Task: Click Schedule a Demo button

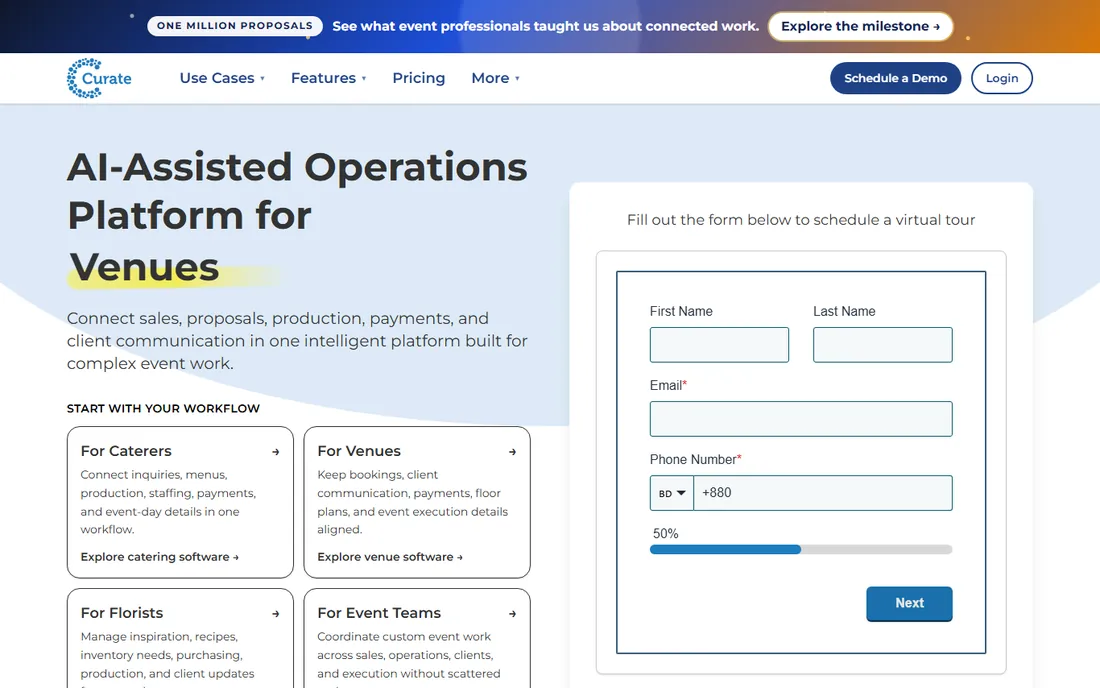Action: [x=895, y=78]
